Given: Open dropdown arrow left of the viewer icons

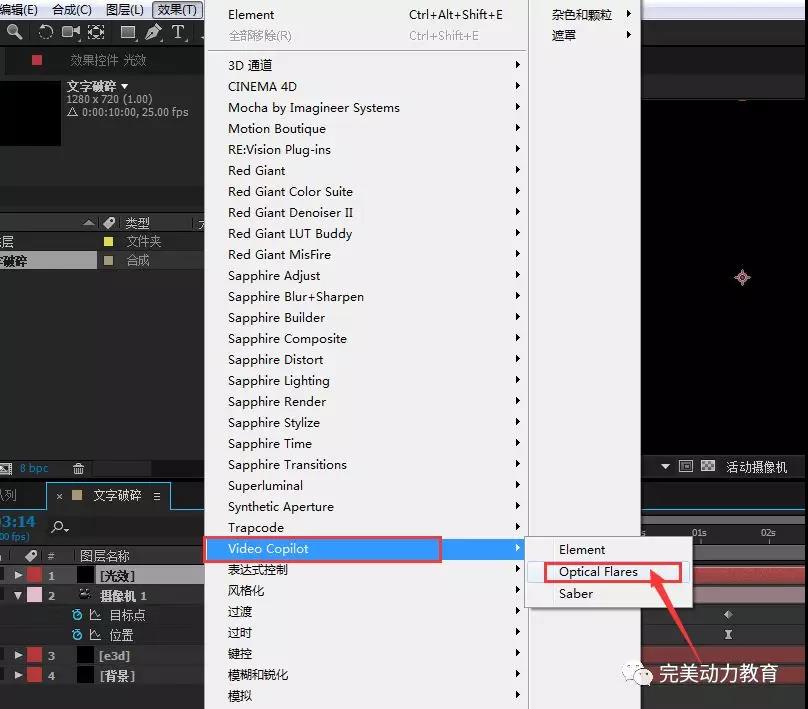Looking at the screenshot, I should click(665, 466).
